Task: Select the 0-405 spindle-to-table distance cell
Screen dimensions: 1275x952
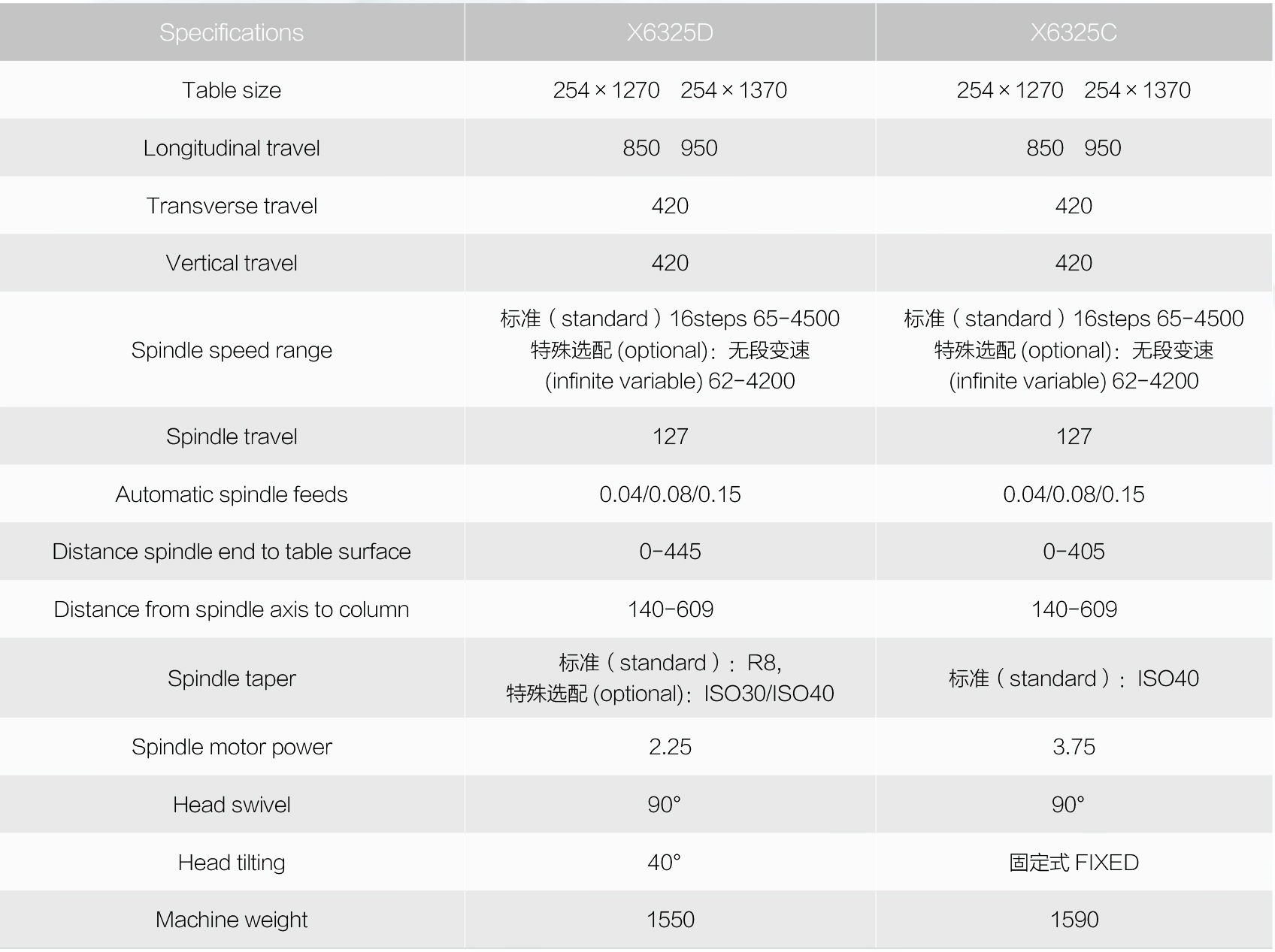Action: point(1074,552)
